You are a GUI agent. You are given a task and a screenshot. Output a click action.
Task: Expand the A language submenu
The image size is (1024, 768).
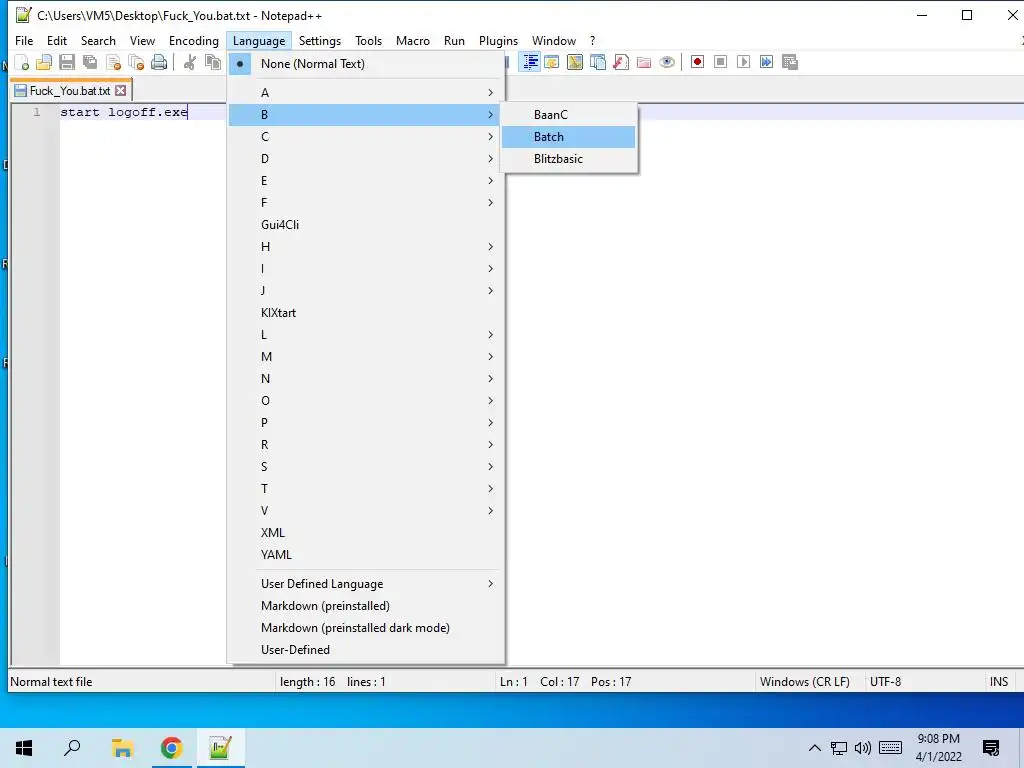tap(366, 93)
